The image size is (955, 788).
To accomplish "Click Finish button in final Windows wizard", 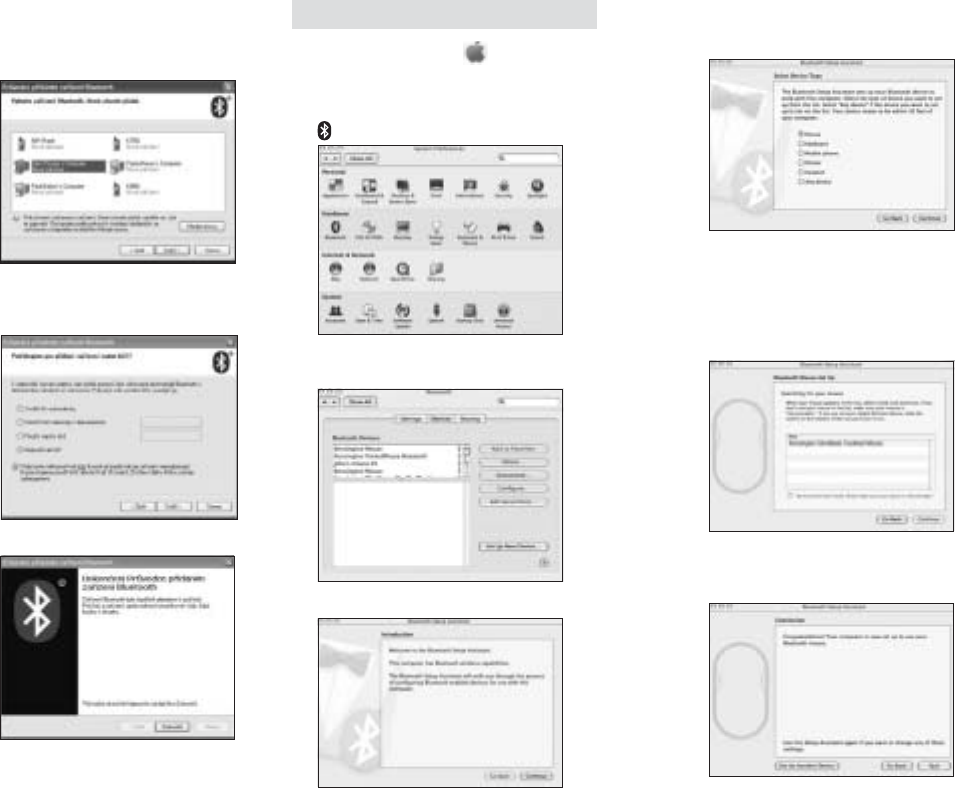I will 172,726.
